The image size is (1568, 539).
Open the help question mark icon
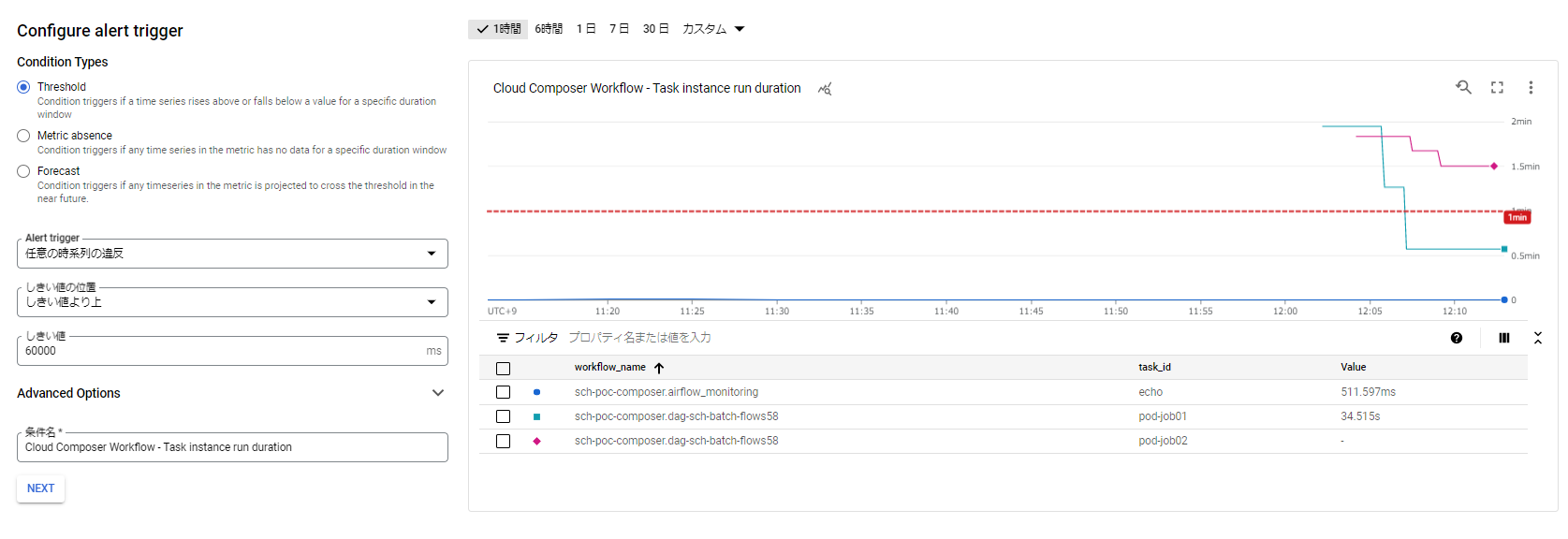(1457, 338)
